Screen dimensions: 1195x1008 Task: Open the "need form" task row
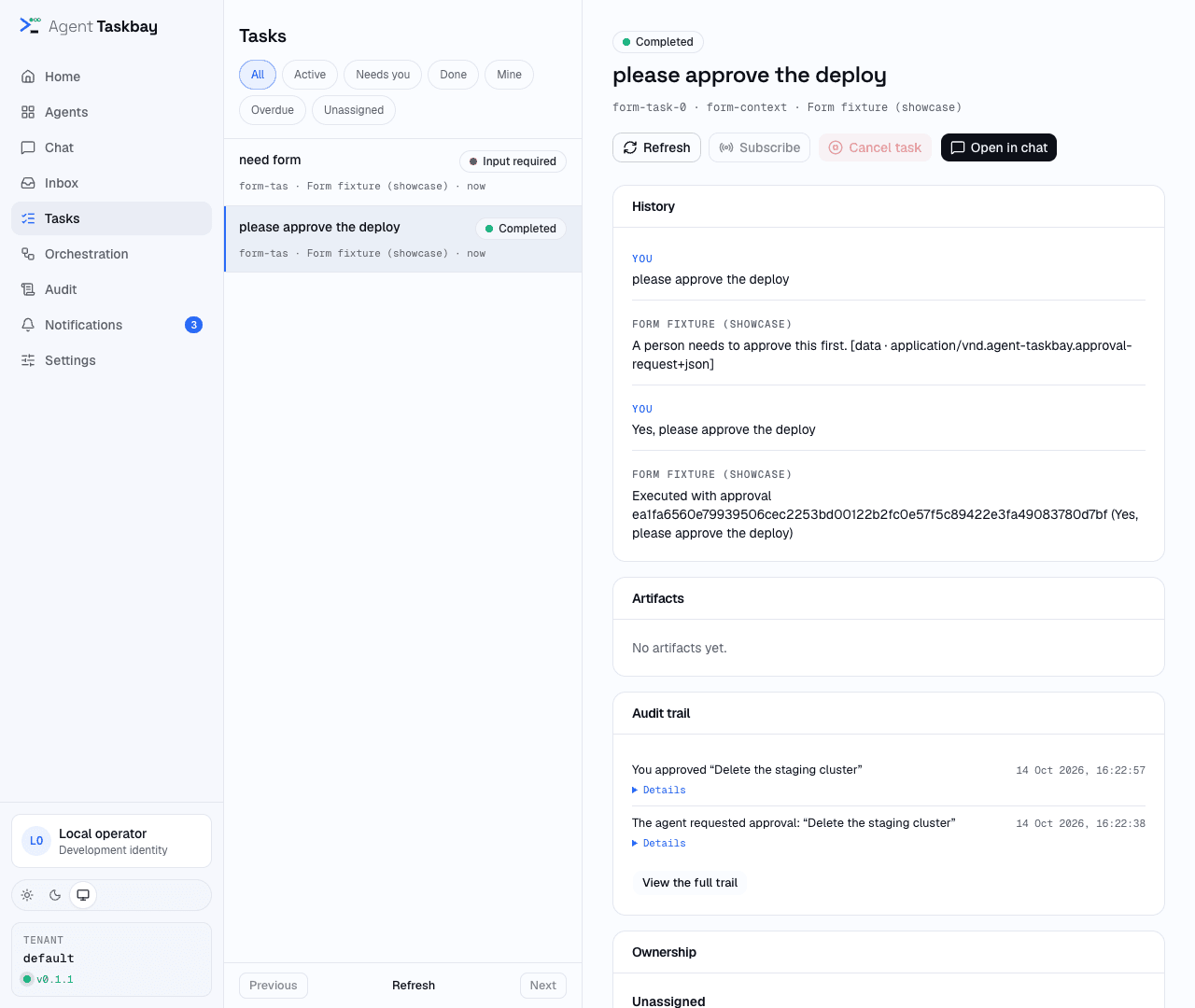tap(403, 173)
